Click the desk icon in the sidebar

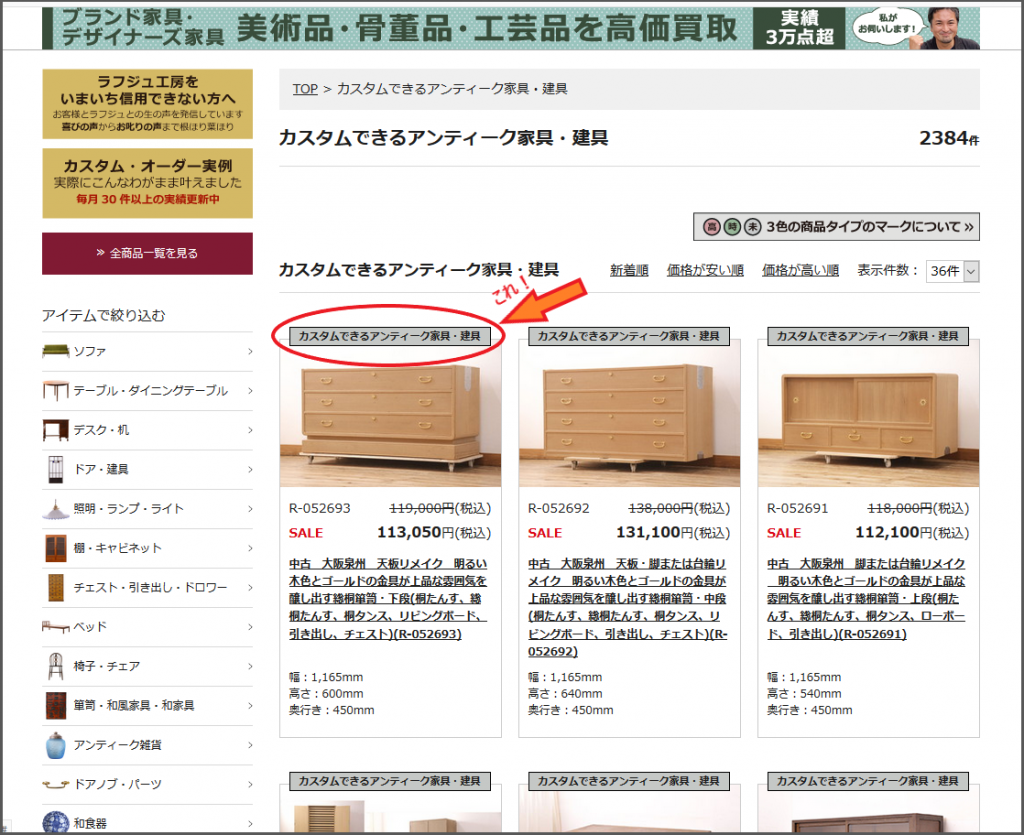click(x=56, y=430)
